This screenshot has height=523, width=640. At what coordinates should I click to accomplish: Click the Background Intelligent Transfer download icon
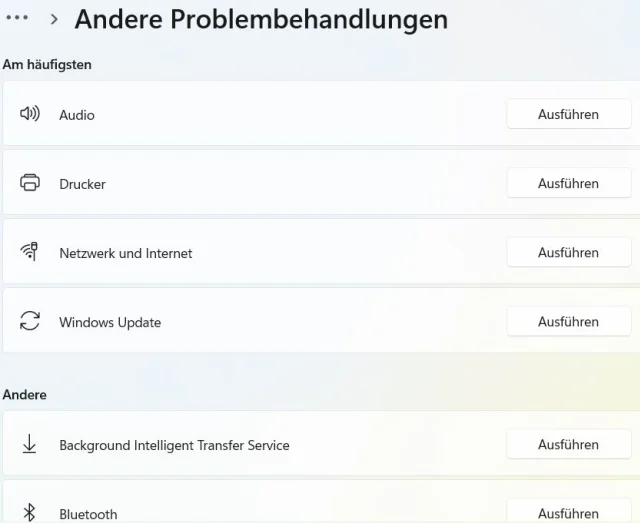click(30, 445)
